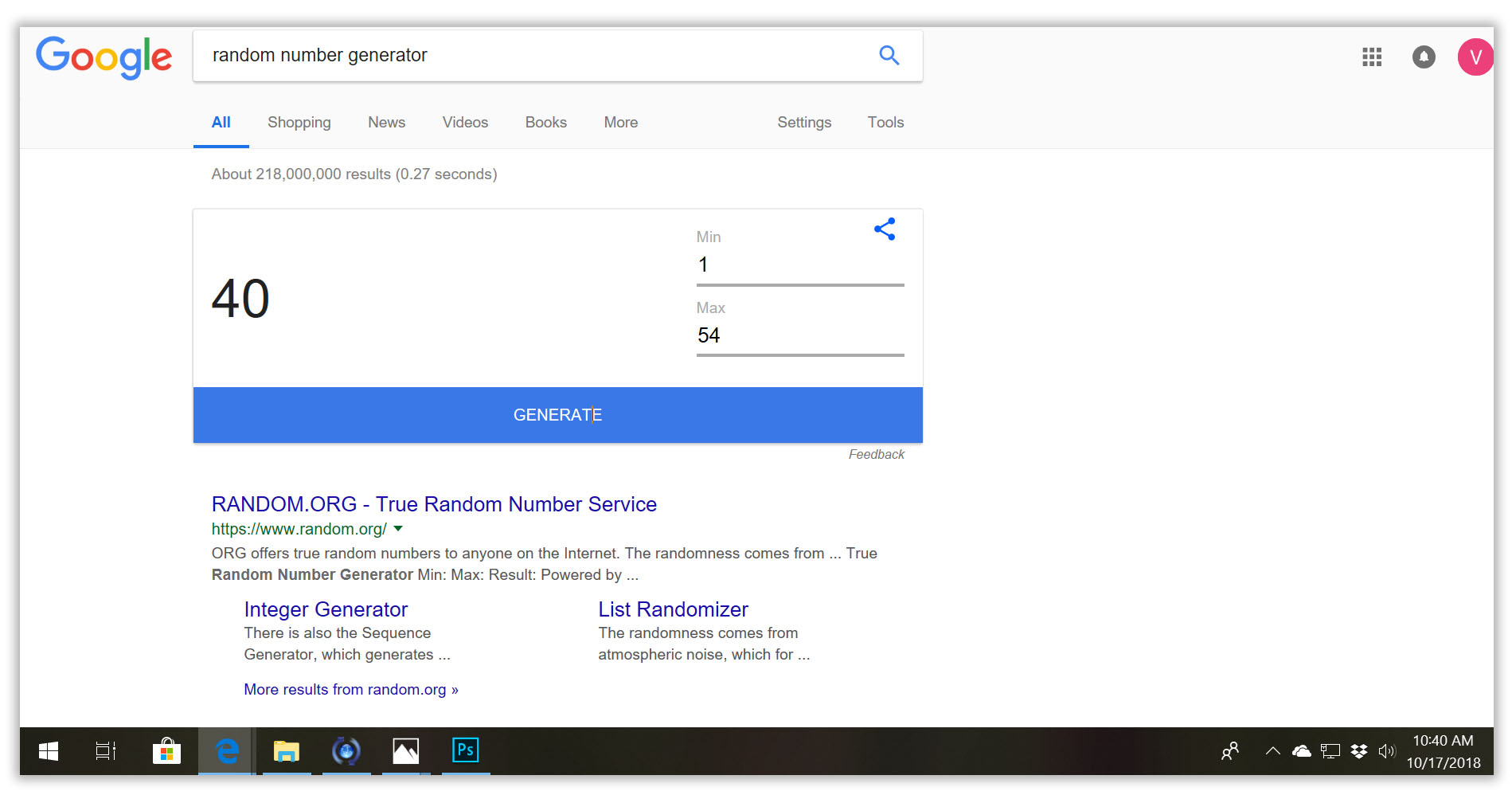The image size is (1512, 791).
Task: Open Dropbox icon in system tray
Action: click(x=1358, y=750)
